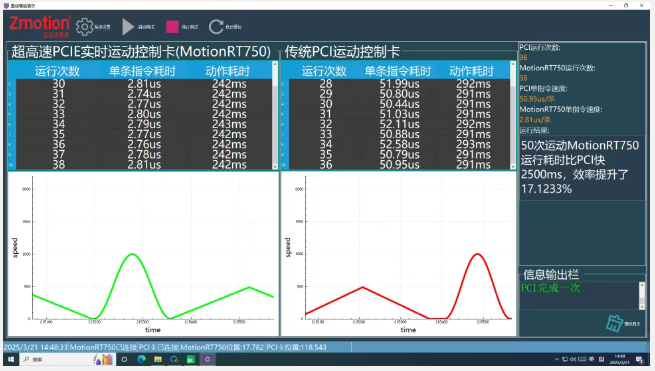The width and height of the screenshot is (655, 371).
Task: Open the Windows Start menu
Action: pos(11,359)
